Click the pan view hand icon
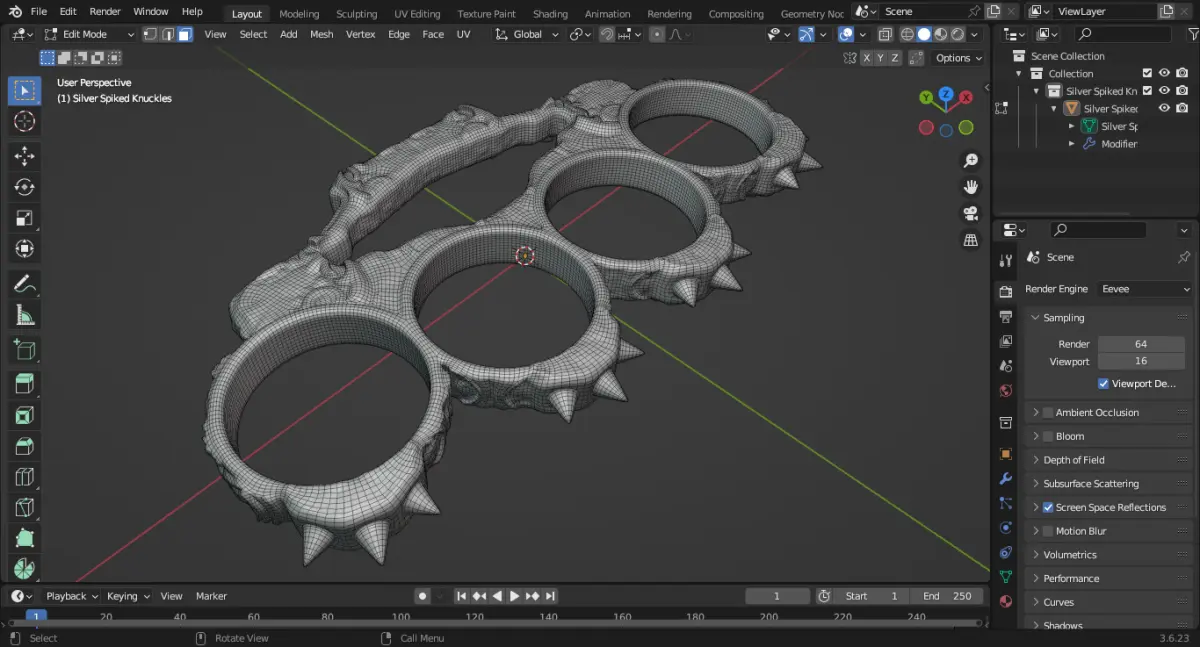Image resolution: width=1200 pixels, height=647 pixels. 970,187
